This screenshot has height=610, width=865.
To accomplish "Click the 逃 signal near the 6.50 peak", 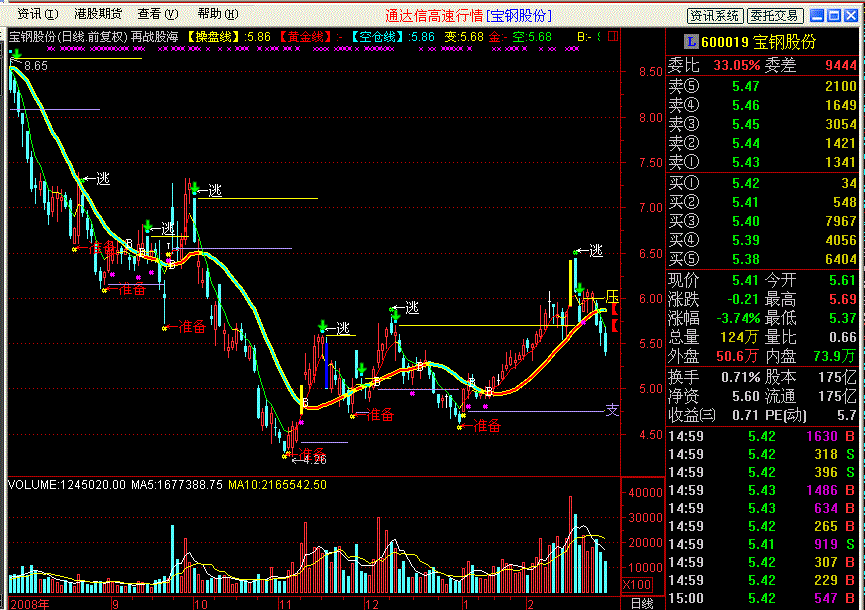I will click(596, 252).
